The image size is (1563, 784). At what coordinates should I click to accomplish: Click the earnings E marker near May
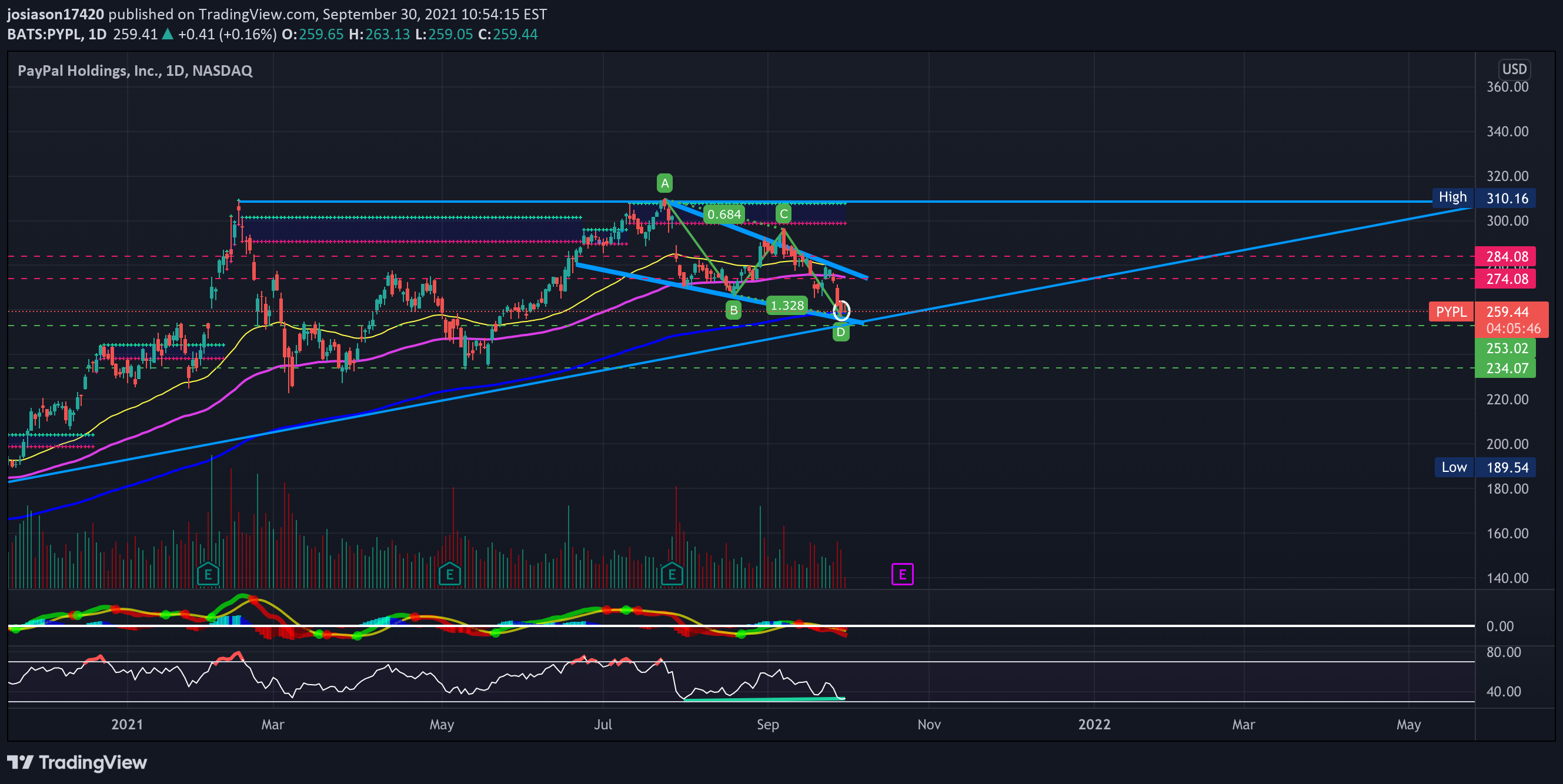(450, 574)
